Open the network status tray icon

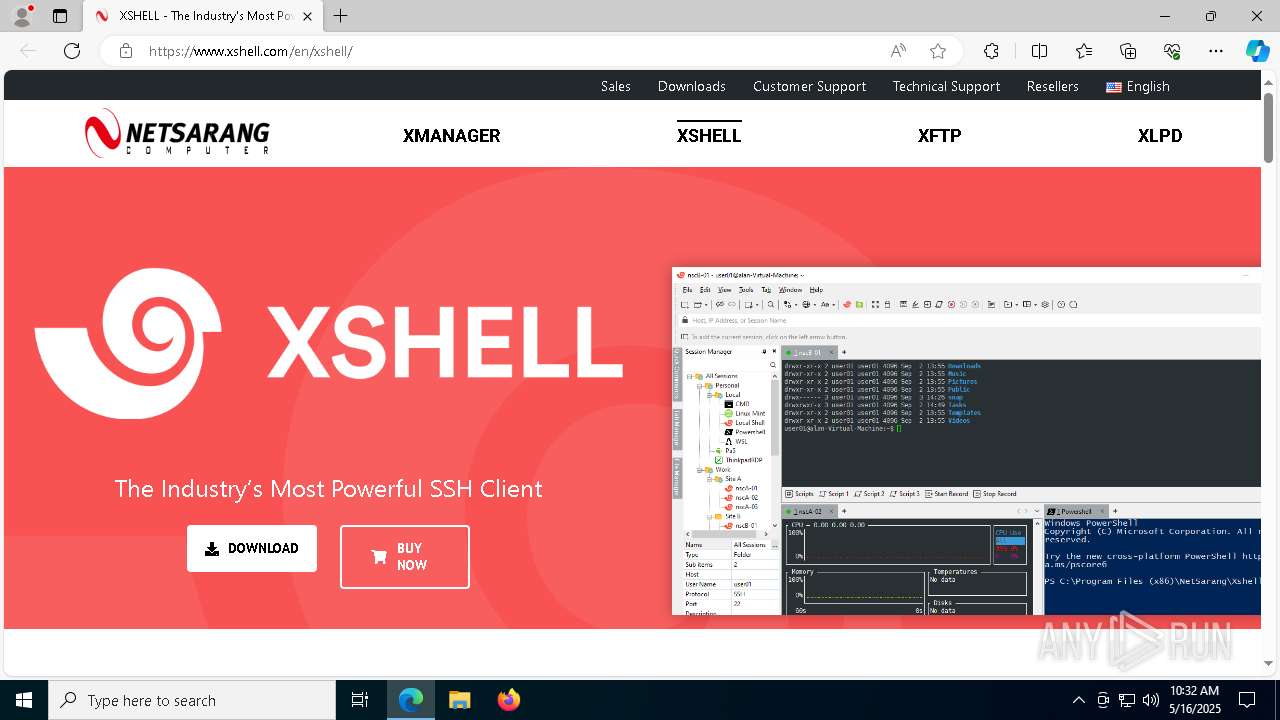pyautogui.click(x=1127, y=700)
